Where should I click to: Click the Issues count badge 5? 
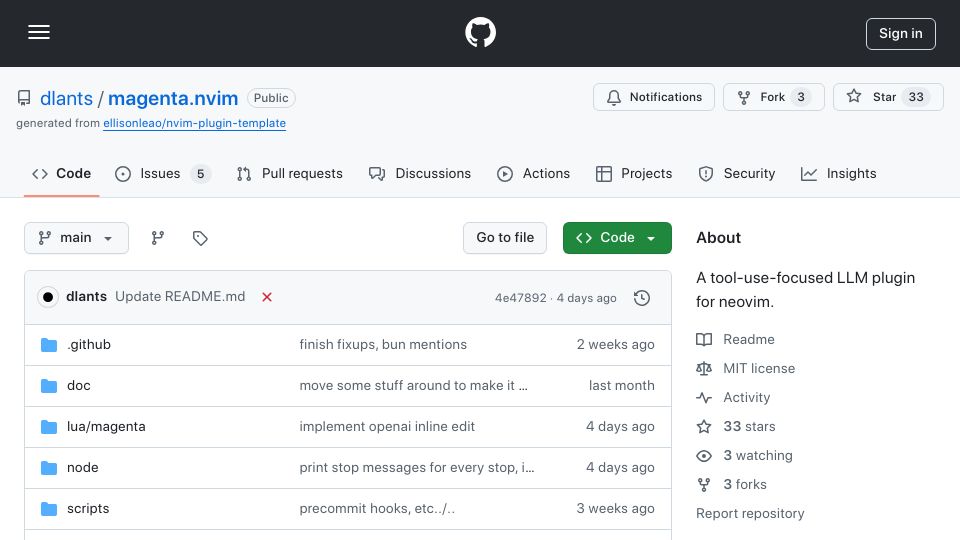tap(200, 174)
